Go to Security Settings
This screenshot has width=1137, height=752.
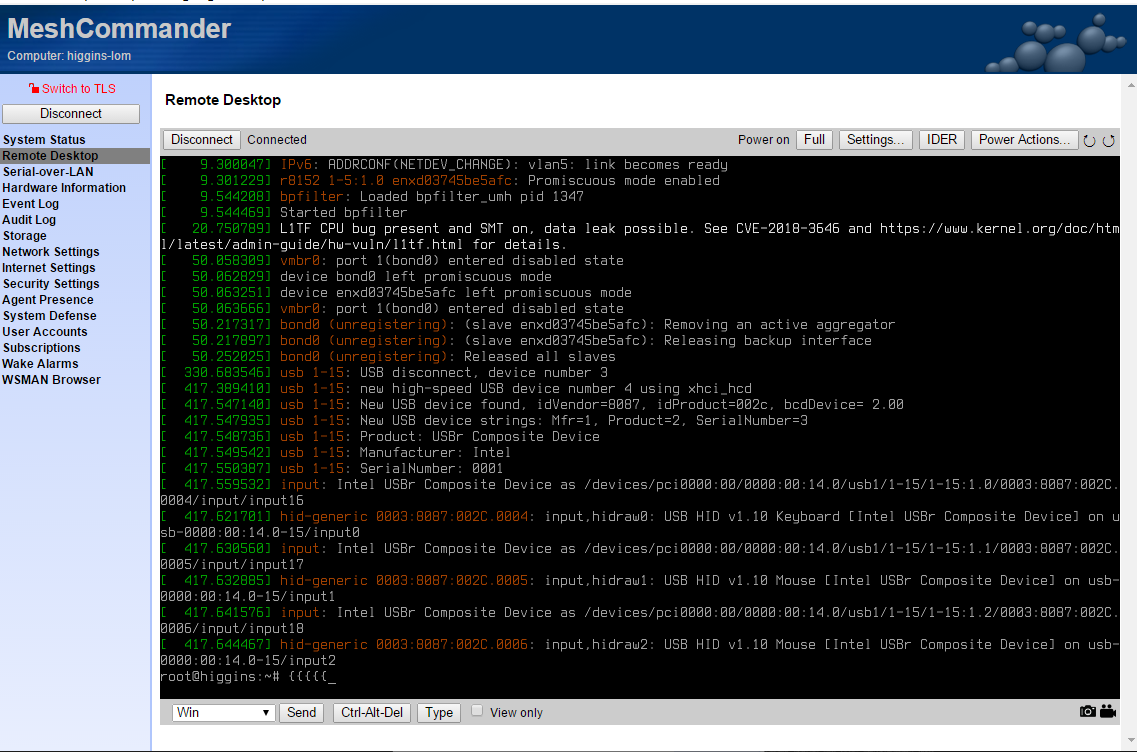click(51, 283)
